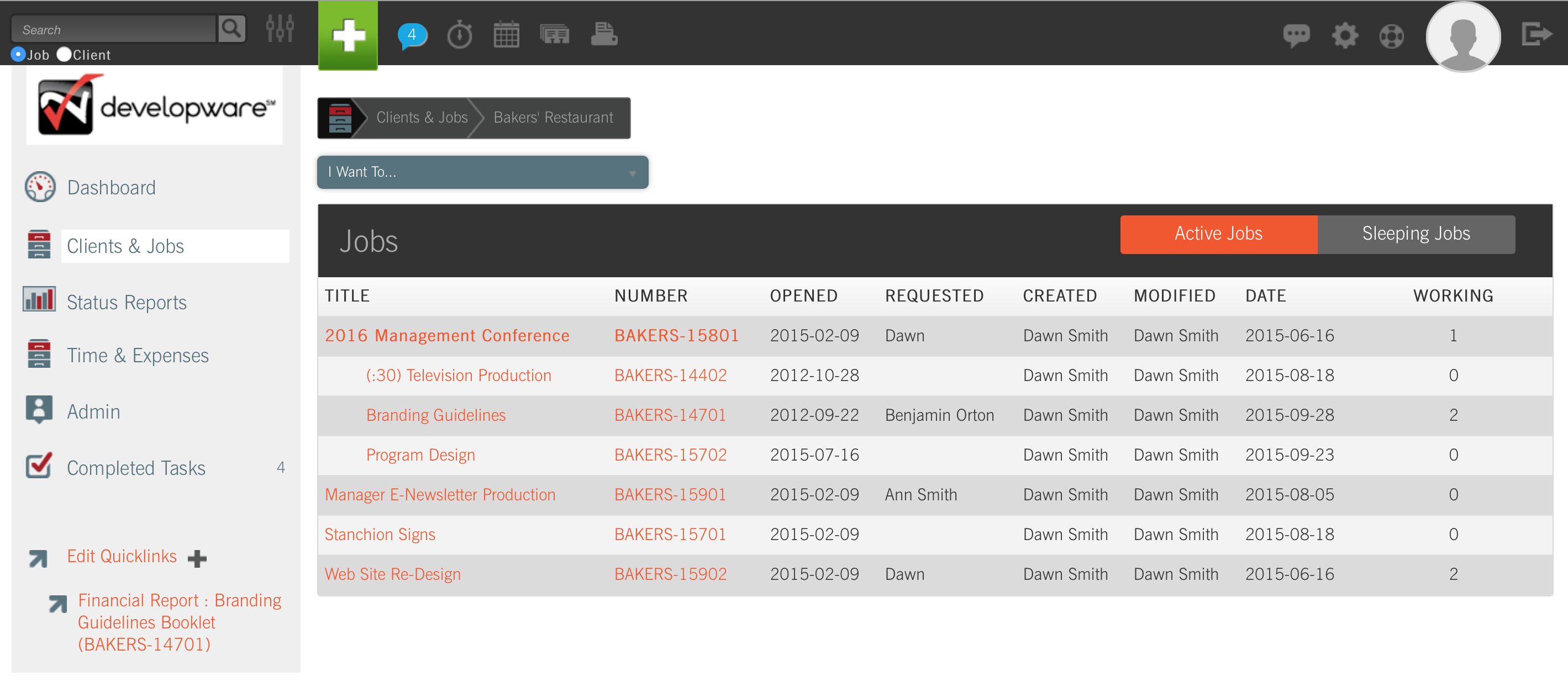The height and width of the screenshot is (687, 1568).
Task: Open the chat speech bubble icon
Action: (x=1297, y=35)
